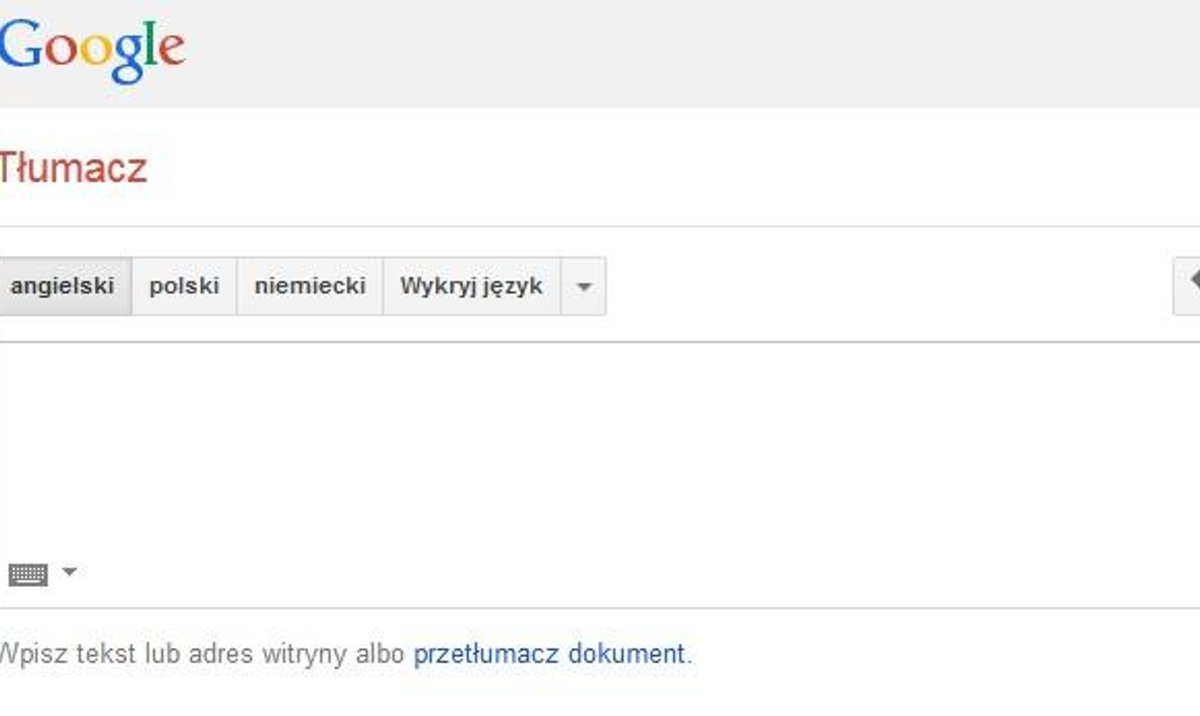Open the source language list dropdown arrow
Viewport: 1200px width, 716px height.
click(584, 287)
